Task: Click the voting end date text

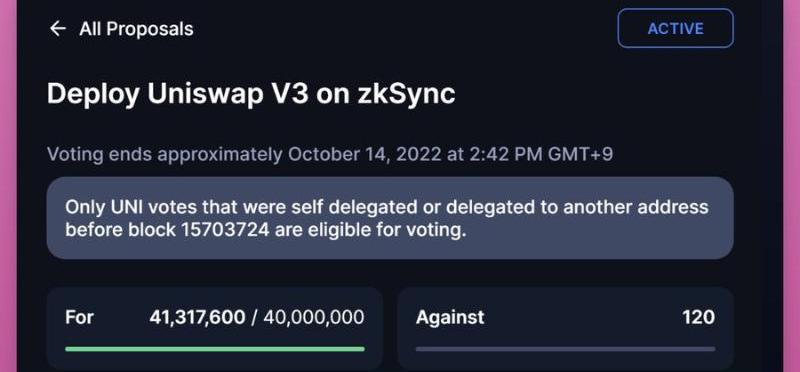Action: [330, 154]
